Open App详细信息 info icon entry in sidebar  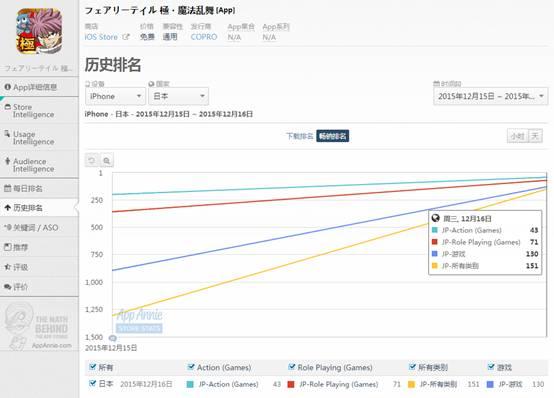(x=39, y=87)
